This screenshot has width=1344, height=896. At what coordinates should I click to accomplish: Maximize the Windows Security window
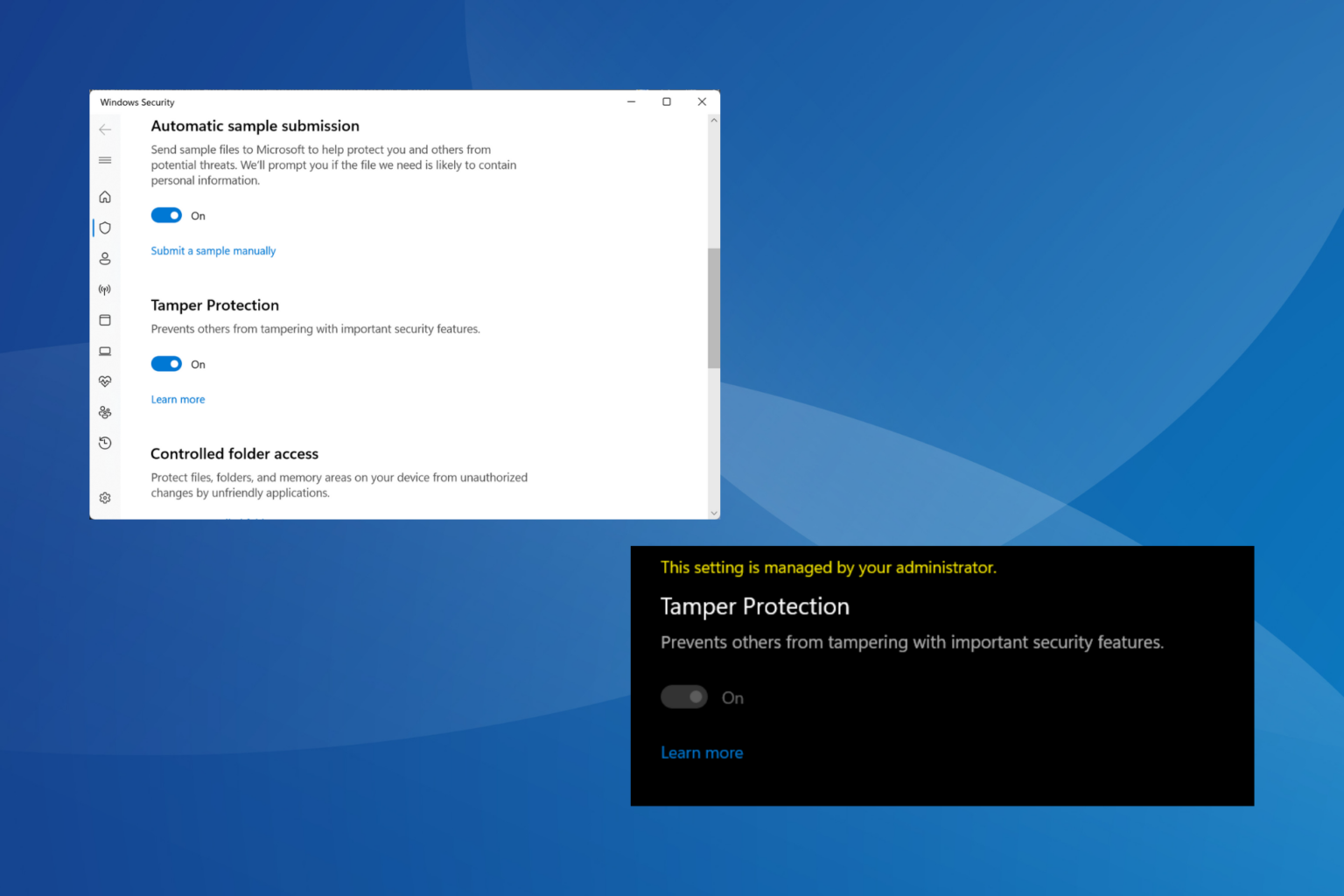pos(667,101)
